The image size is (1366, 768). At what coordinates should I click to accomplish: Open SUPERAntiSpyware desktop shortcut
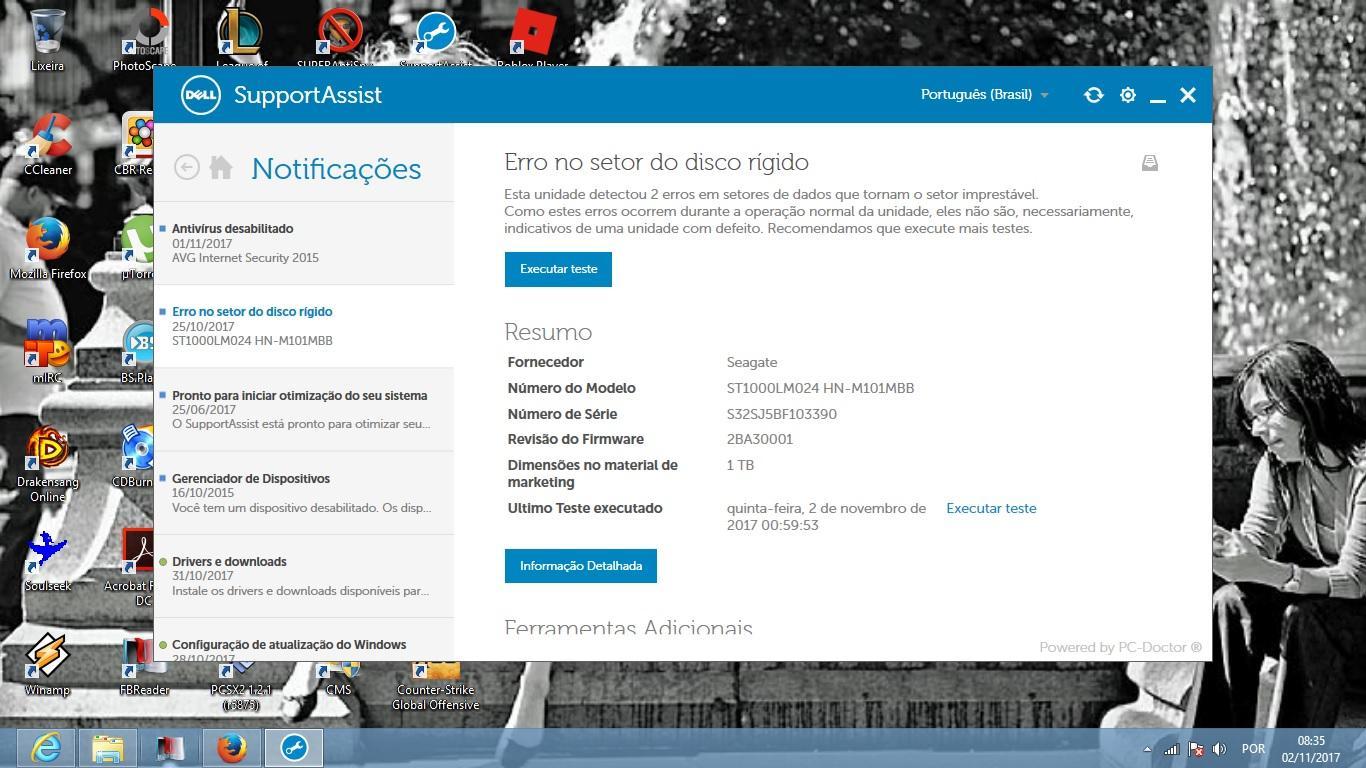(x=338, y=41)
